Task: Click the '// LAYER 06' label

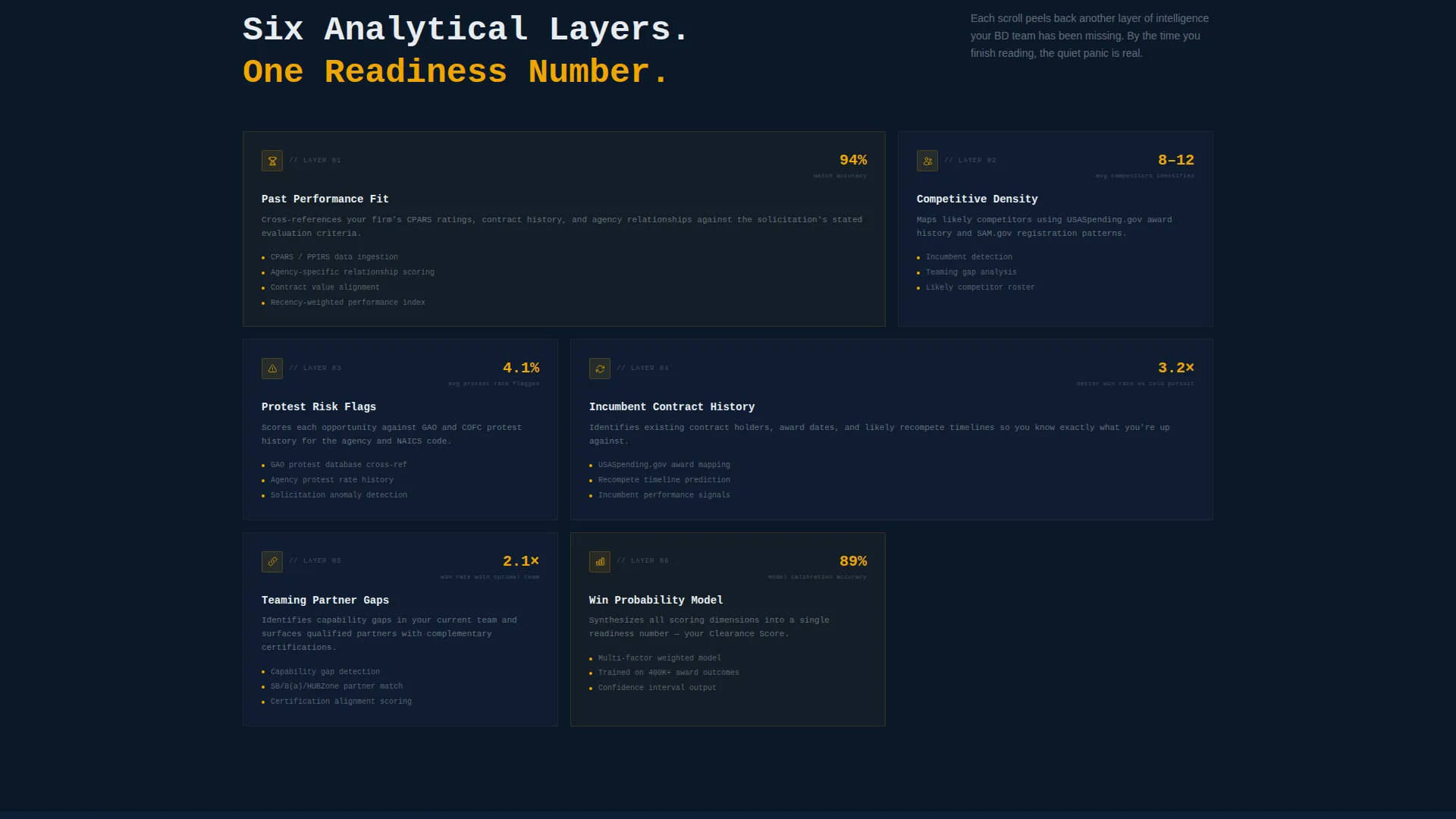Action: (x=642, y=561)
